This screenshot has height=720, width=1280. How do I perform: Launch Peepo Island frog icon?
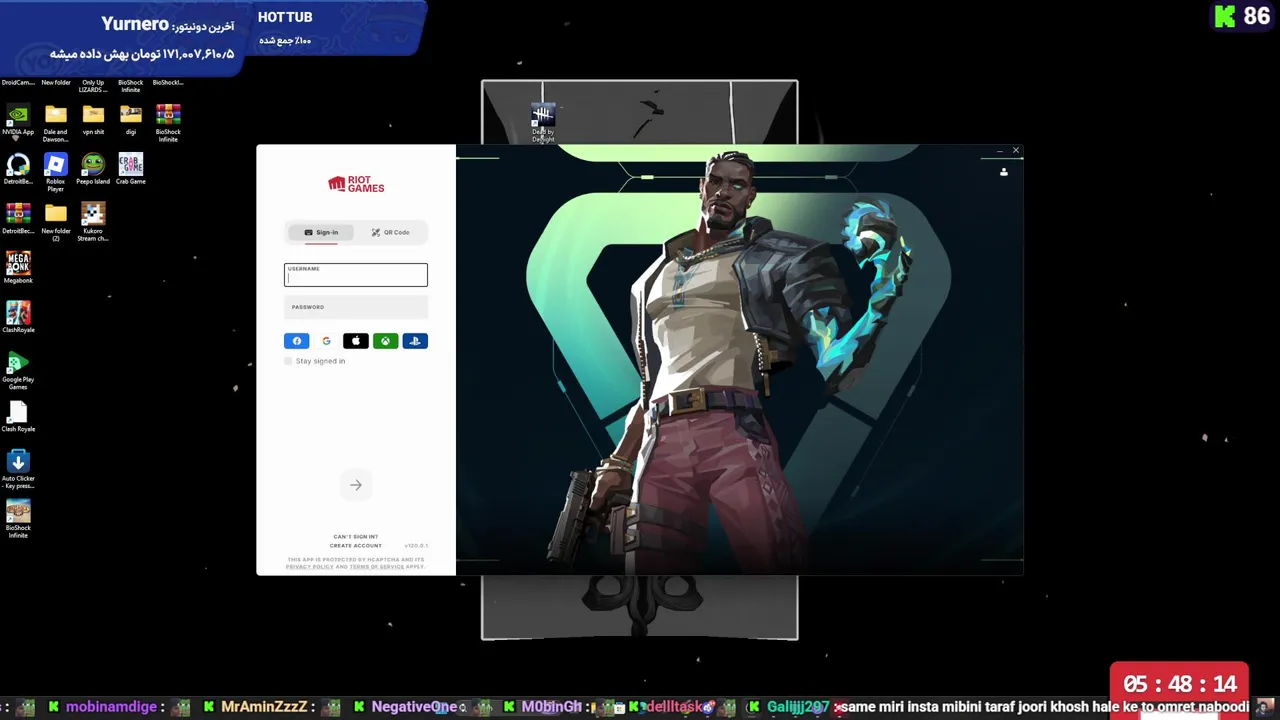[93, 169]
